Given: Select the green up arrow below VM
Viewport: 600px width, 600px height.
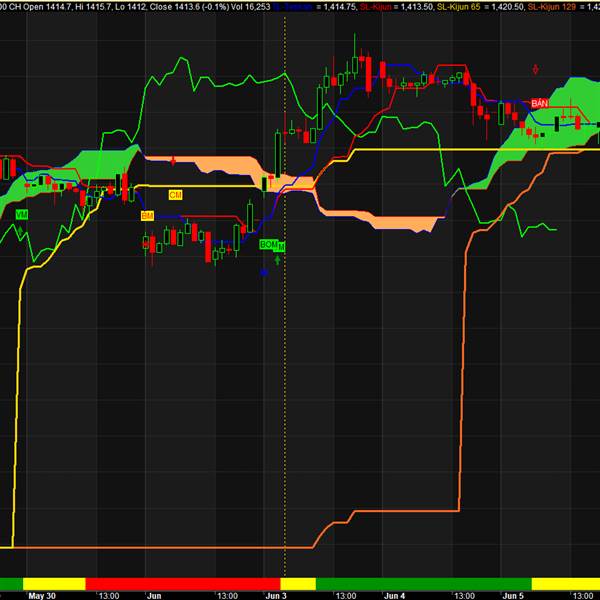Looking at the screenshot, I should click(x=20, y=231).
